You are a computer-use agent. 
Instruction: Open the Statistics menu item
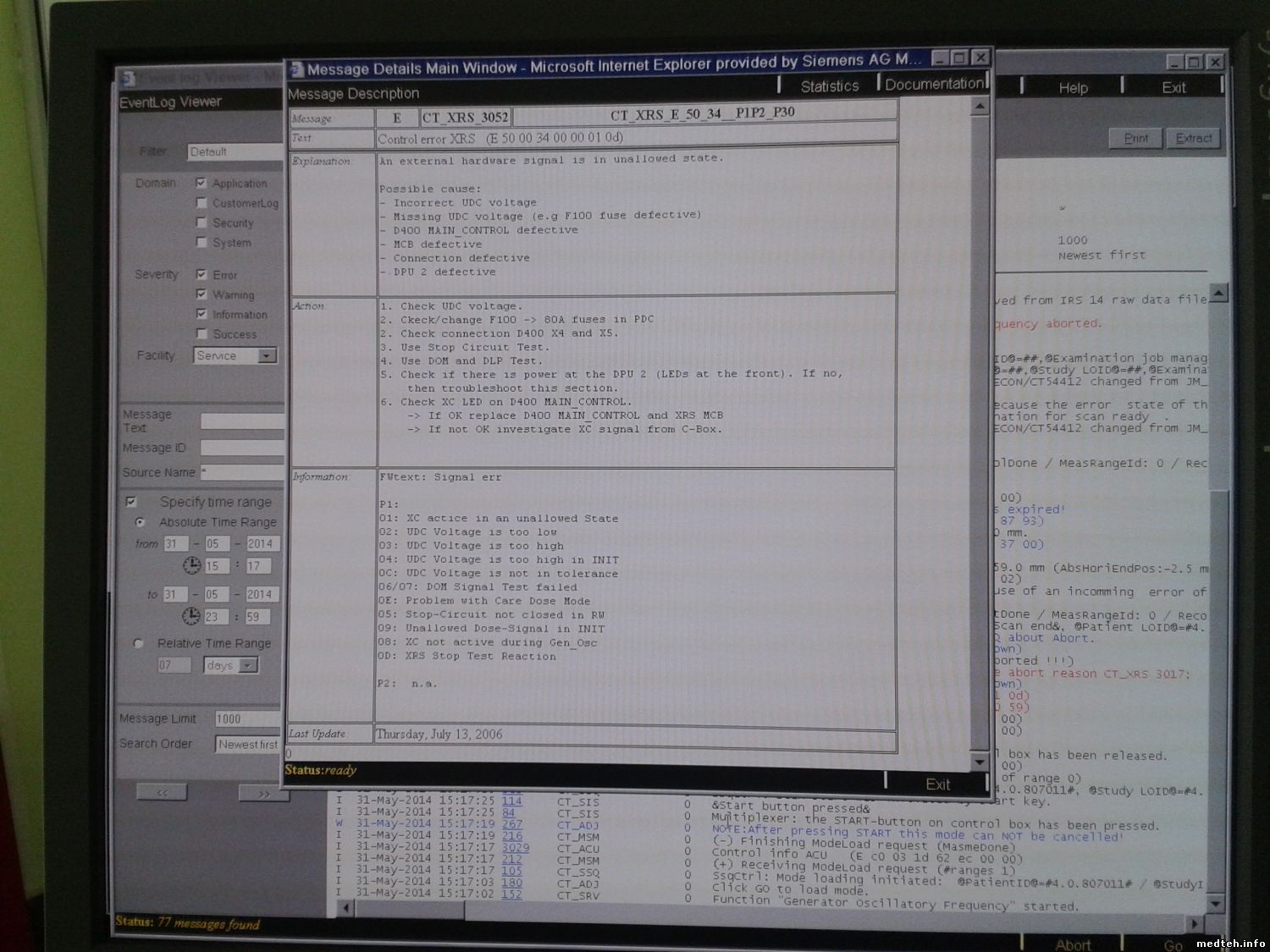click(829, 86)
